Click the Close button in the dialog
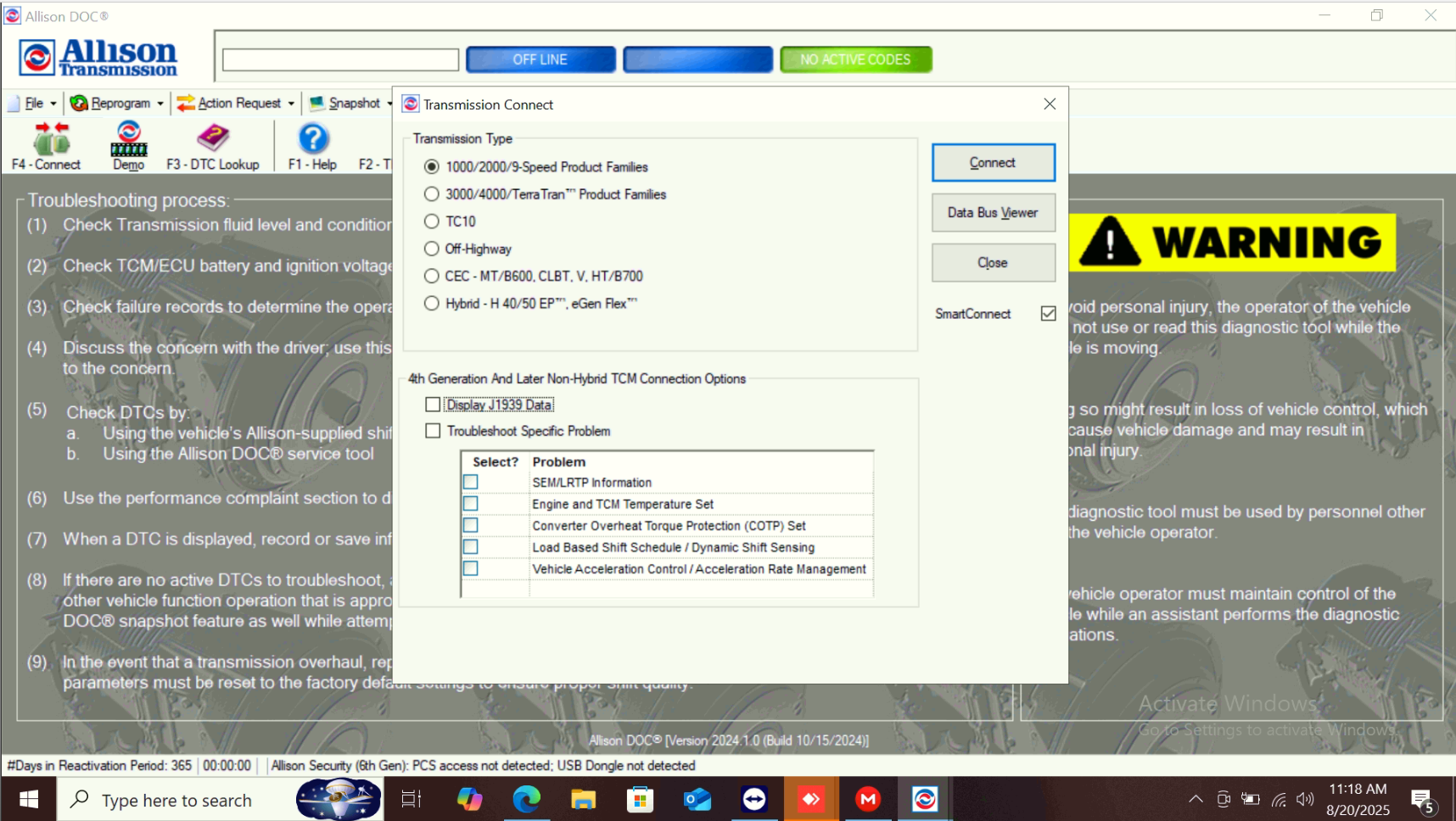 (x=993, y=262)
